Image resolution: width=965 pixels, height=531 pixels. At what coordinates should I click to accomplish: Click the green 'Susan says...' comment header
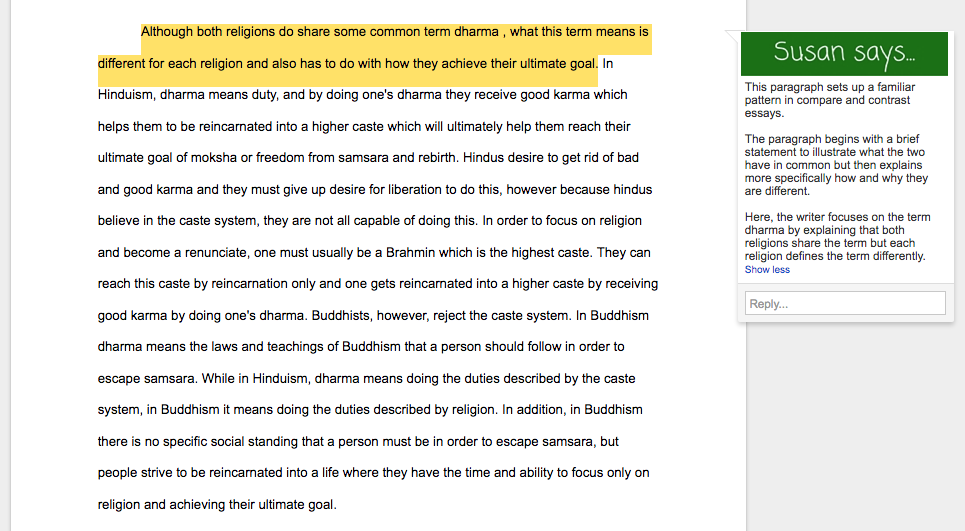[844, 53]
